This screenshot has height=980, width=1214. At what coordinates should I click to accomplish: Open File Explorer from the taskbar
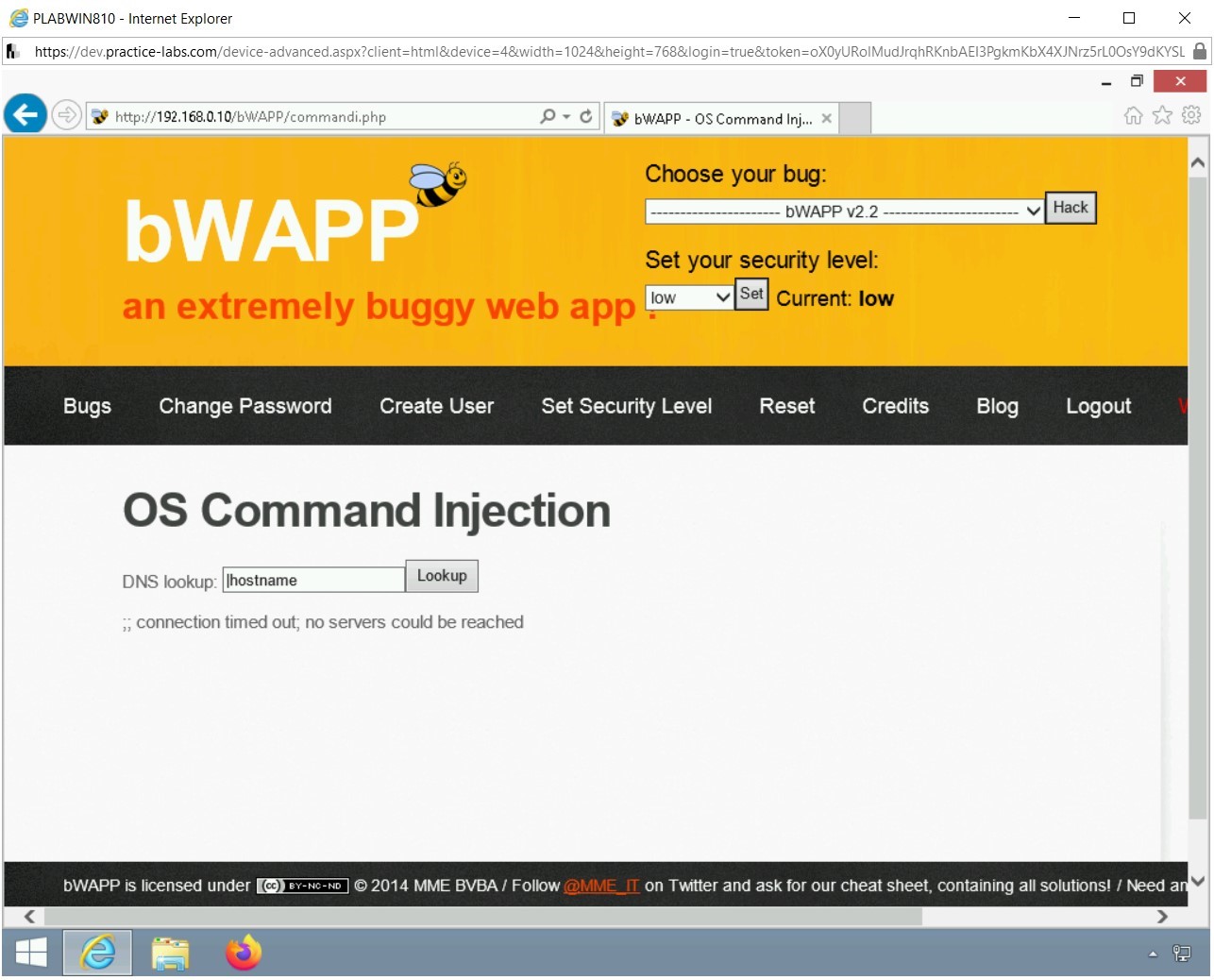pos(170,953)
